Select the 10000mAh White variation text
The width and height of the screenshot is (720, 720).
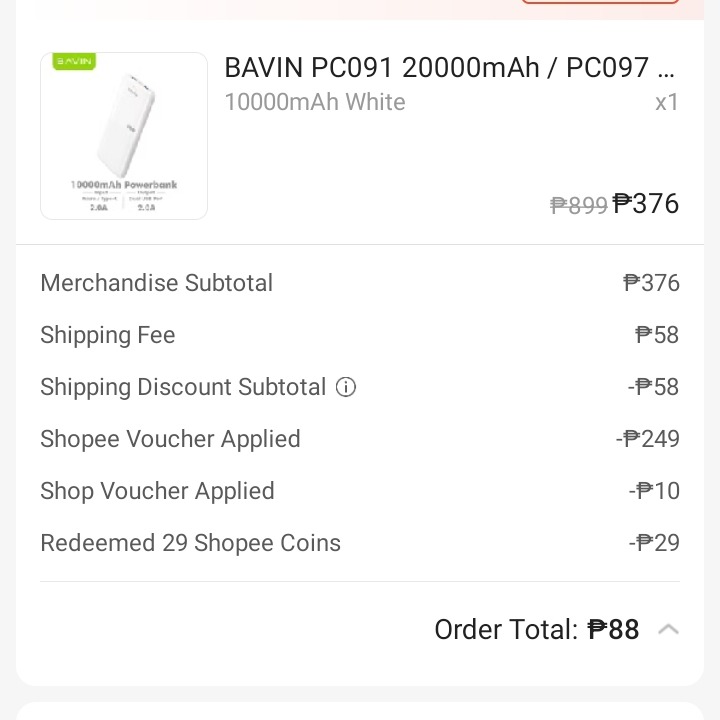coord(315,102)
